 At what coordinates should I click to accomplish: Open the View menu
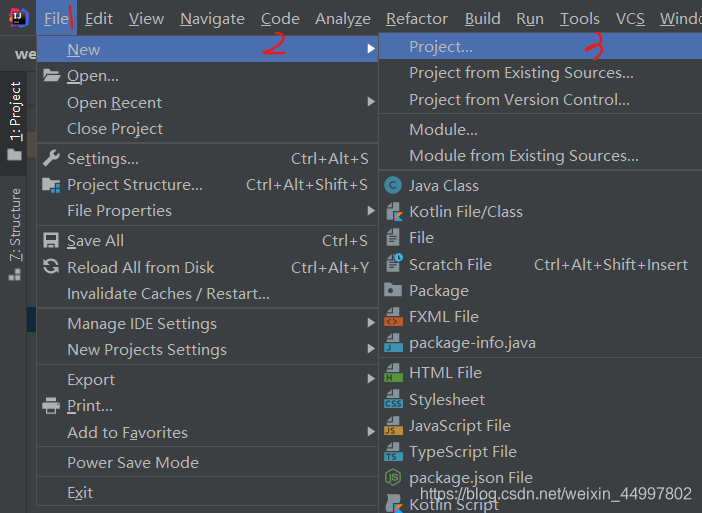pos(146,18)
